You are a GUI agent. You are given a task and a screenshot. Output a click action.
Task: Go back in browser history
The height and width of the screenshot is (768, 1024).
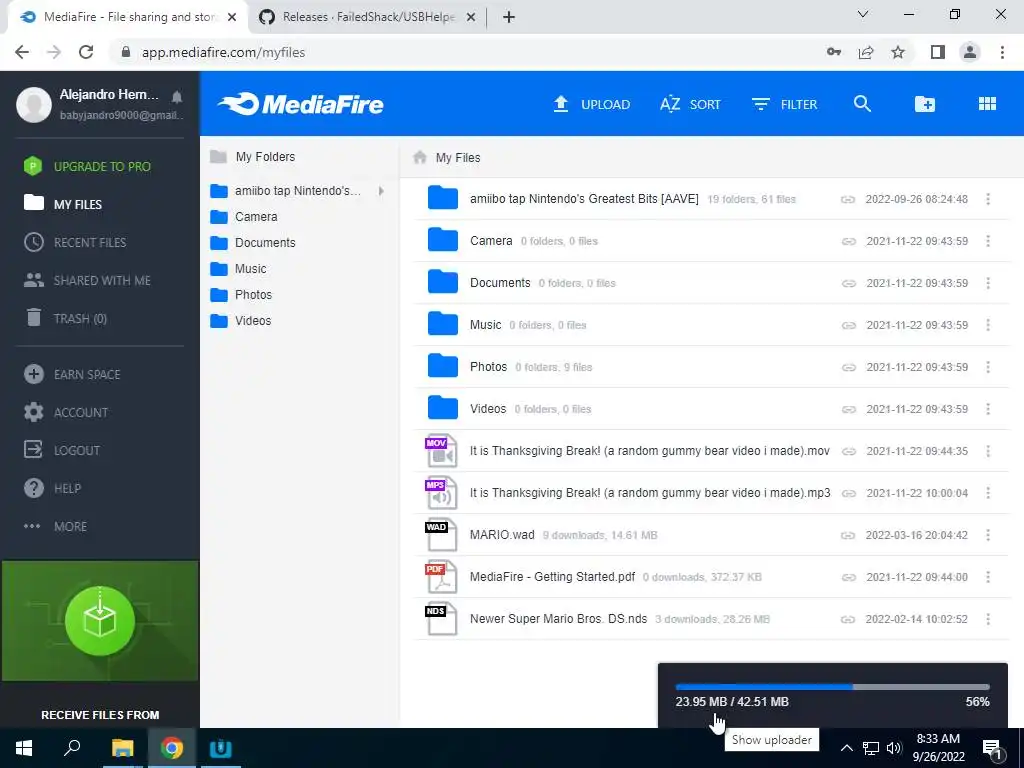click(22, 52)
